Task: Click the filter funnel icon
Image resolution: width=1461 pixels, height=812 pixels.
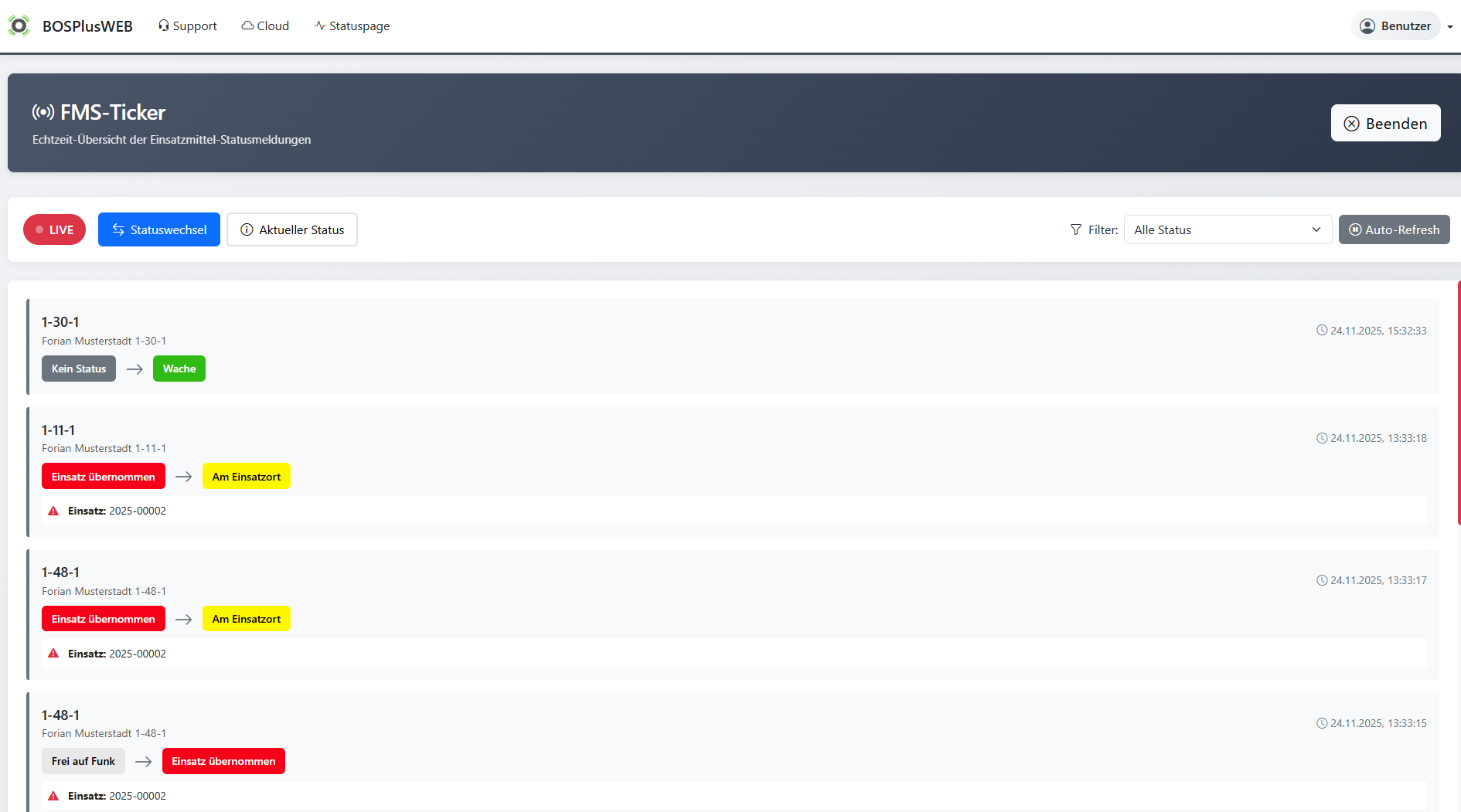Action: click(1076, 229)
